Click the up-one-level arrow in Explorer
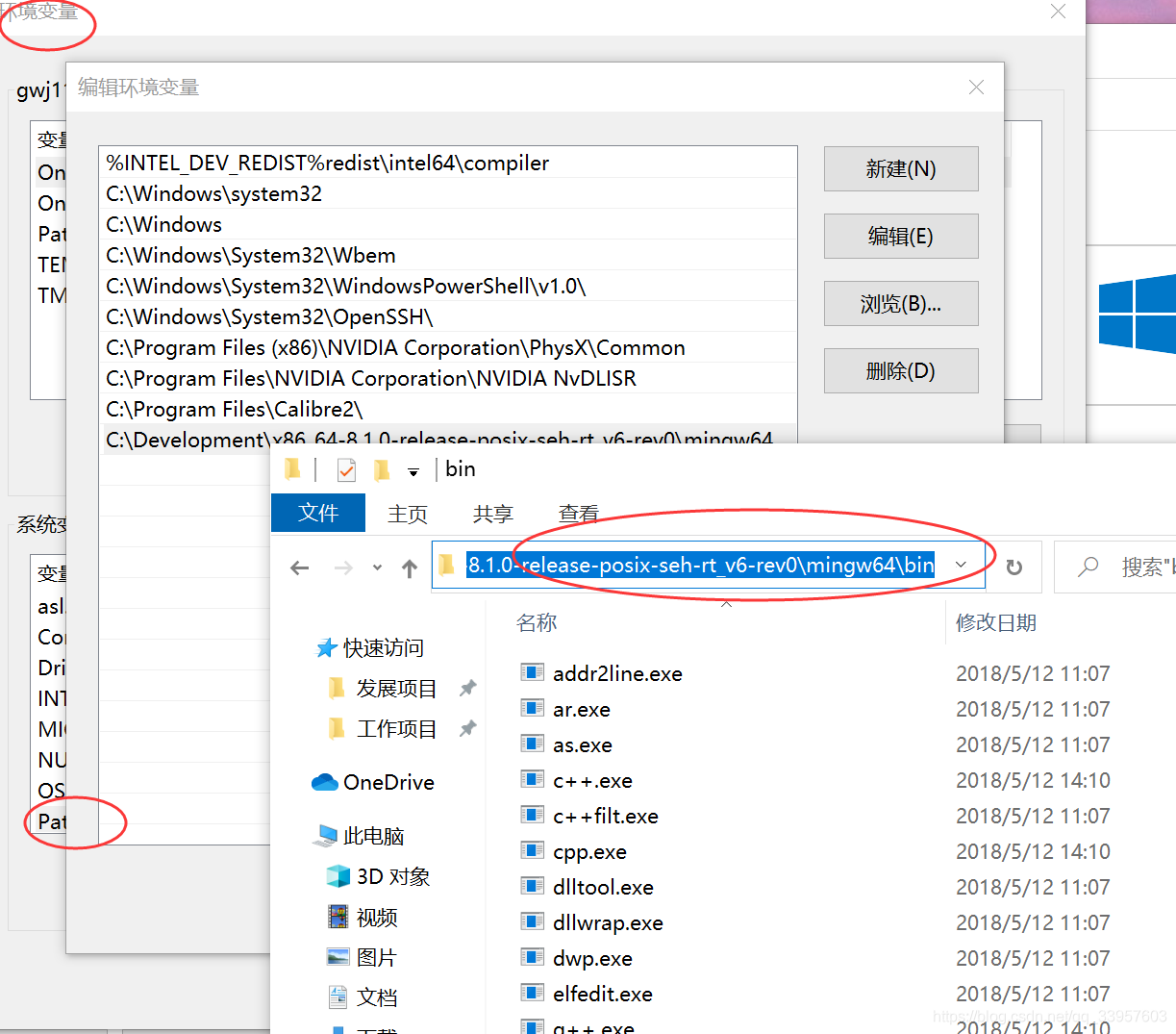This screenshot has width=1176, height=1034. 410,567
